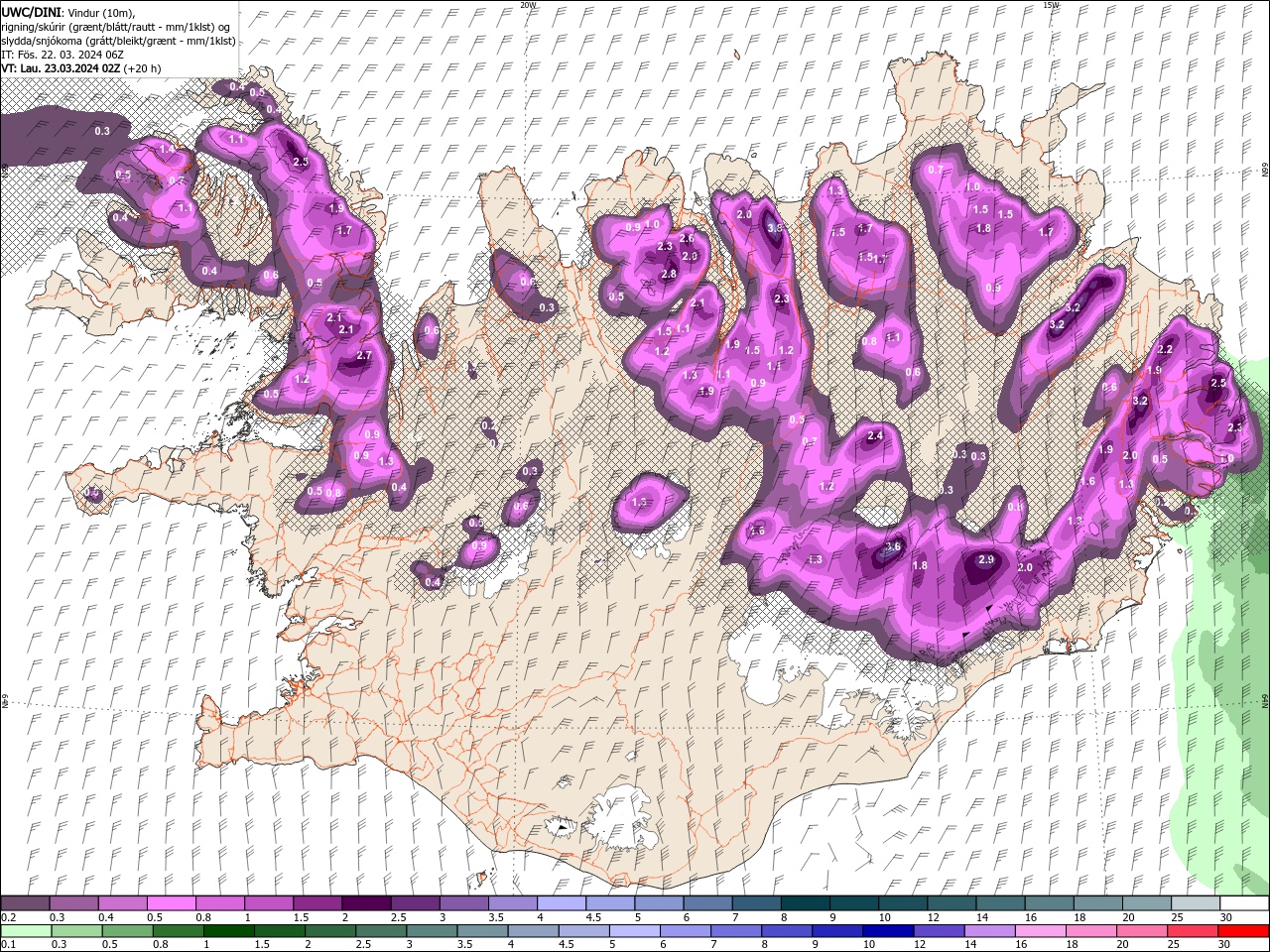The image size is (1270, 952).
Task: Click the "2.5" label in the top legend row
Action: (398, 917)
